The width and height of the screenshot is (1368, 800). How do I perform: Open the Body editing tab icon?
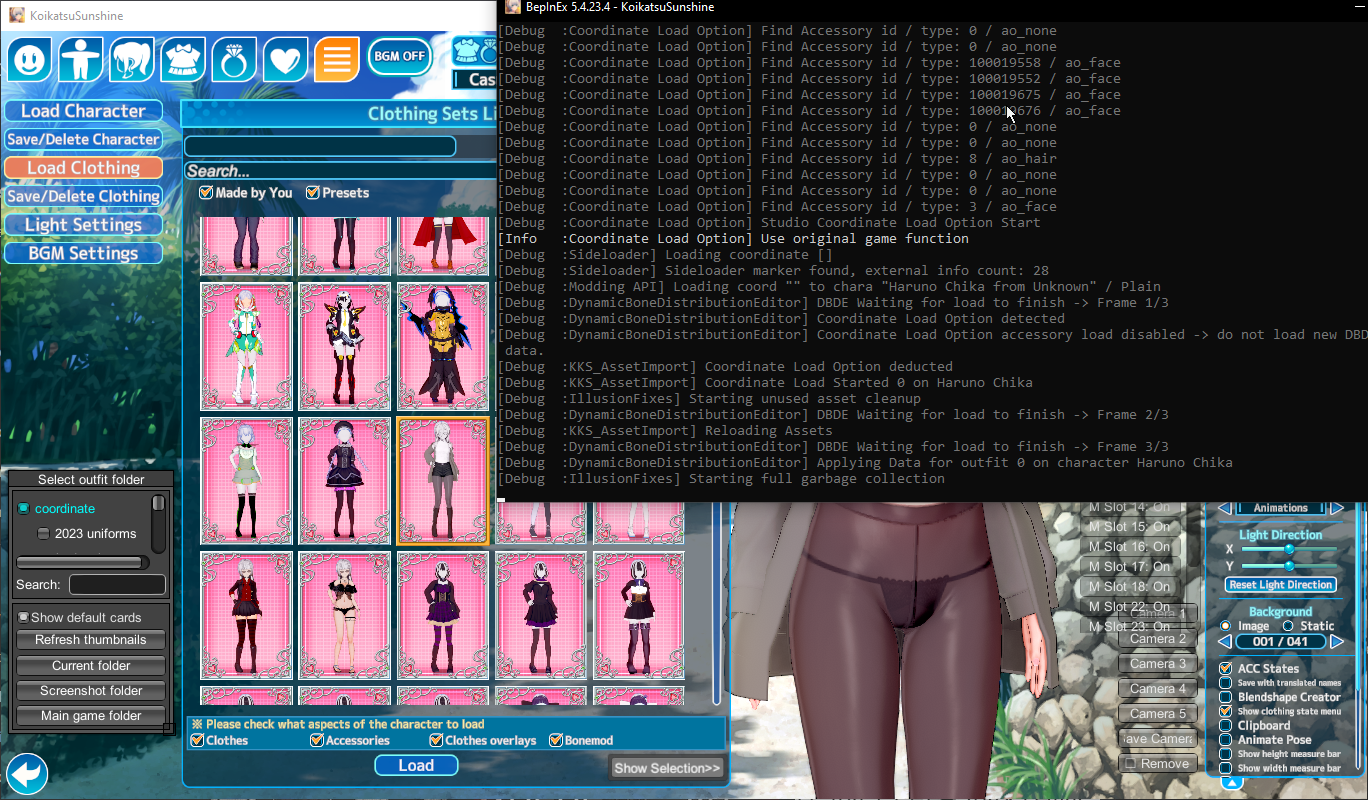click(81, 60)
